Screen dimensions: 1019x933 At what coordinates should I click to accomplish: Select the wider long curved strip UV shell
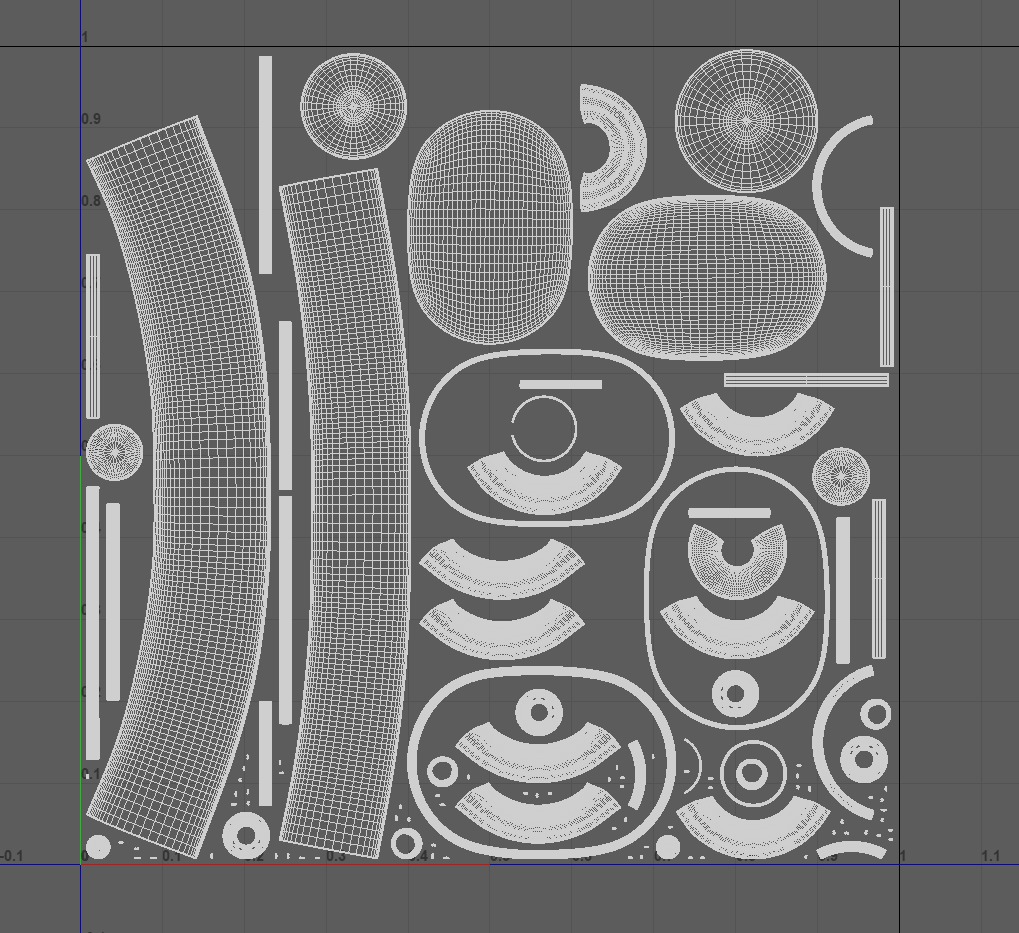[211, 487]
